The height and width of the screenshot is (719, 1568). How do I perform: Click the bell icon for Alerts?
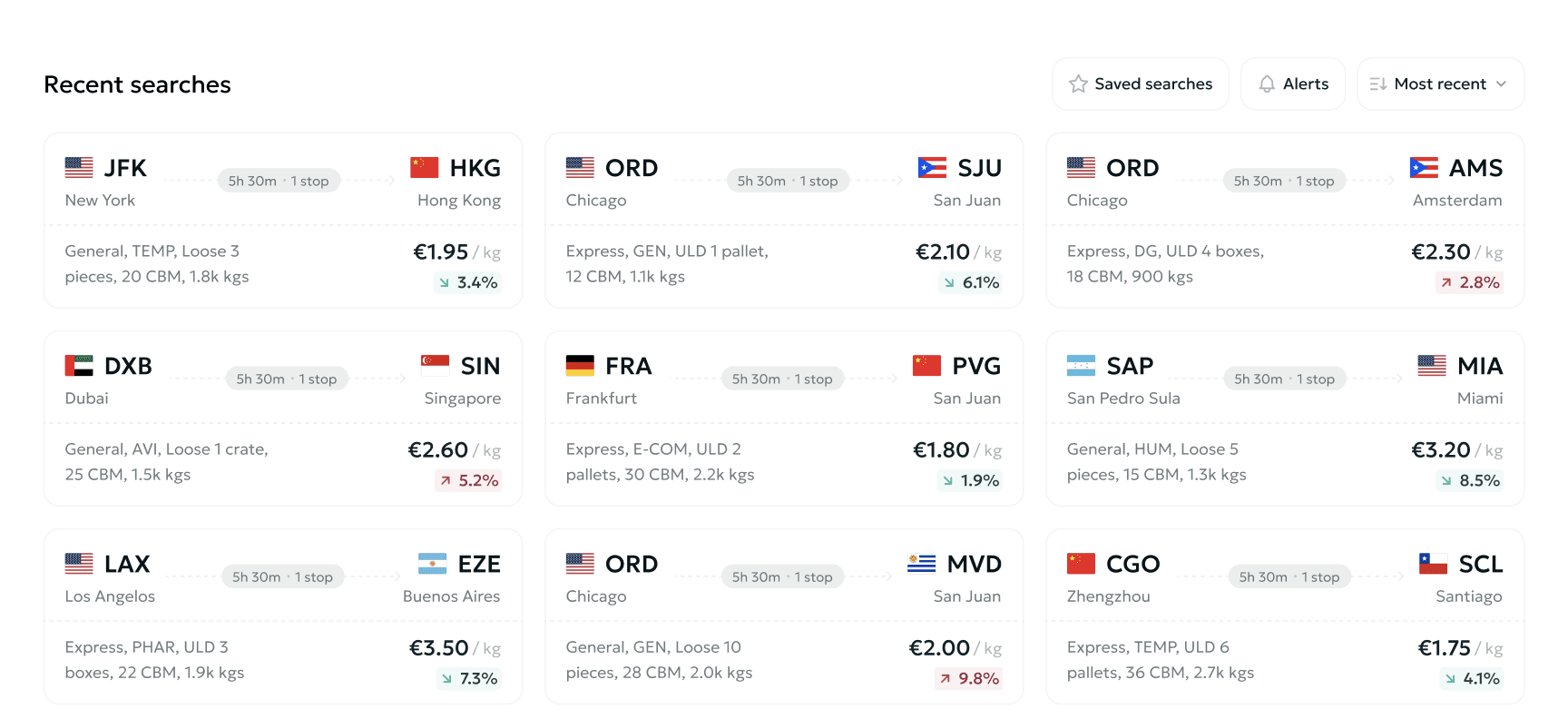(x=1267, y=84)
